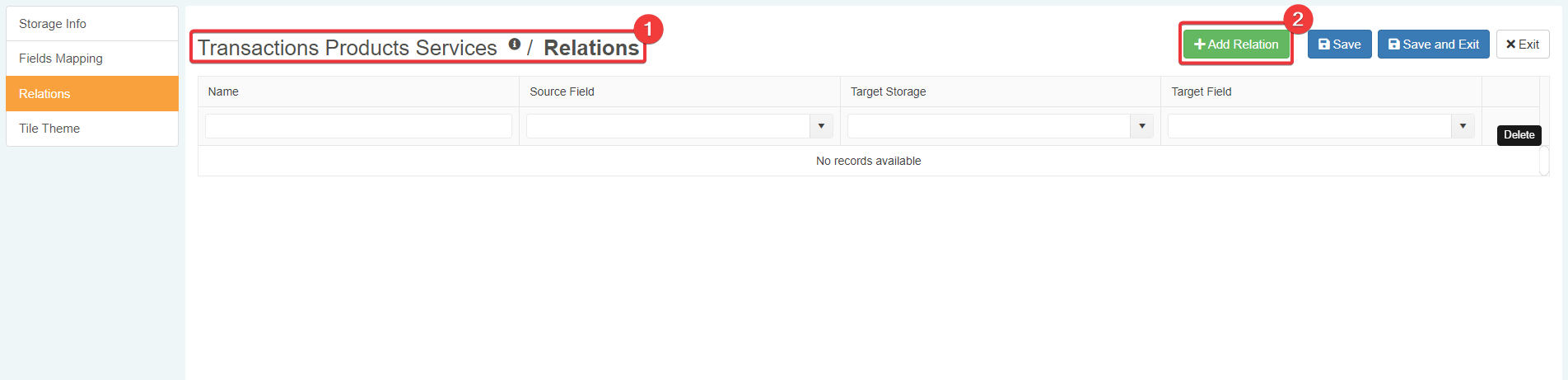1568x380 pixels.
Task: Click the Target Field column header
Action: pyautogui.click(x=1202, y=91)
